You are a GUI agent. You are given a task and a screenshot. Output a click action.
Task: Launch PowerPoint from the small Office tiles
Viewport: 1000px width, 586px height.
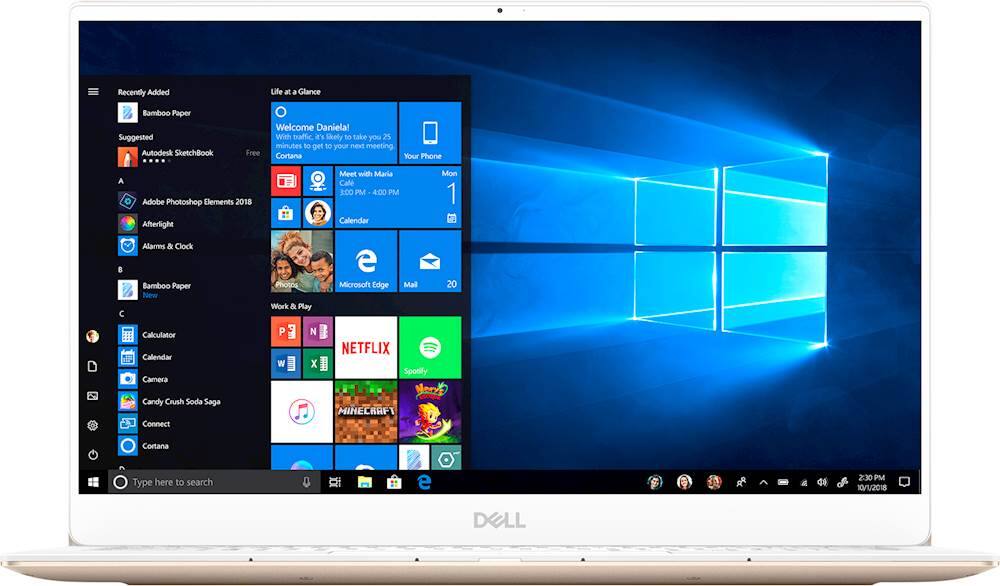pyautogui.click(x=286, y=331)
